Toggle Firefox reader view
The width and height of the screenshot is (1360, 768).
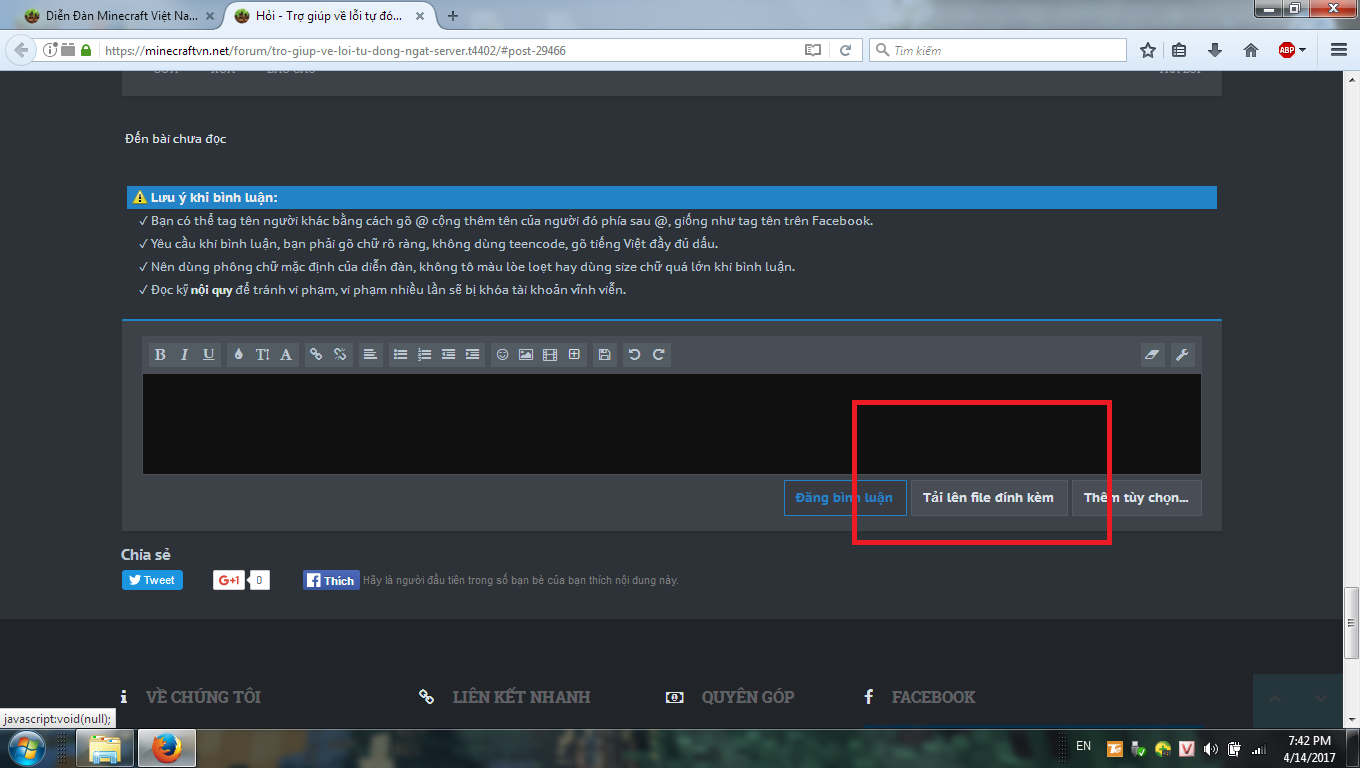[x=813, y=50]
